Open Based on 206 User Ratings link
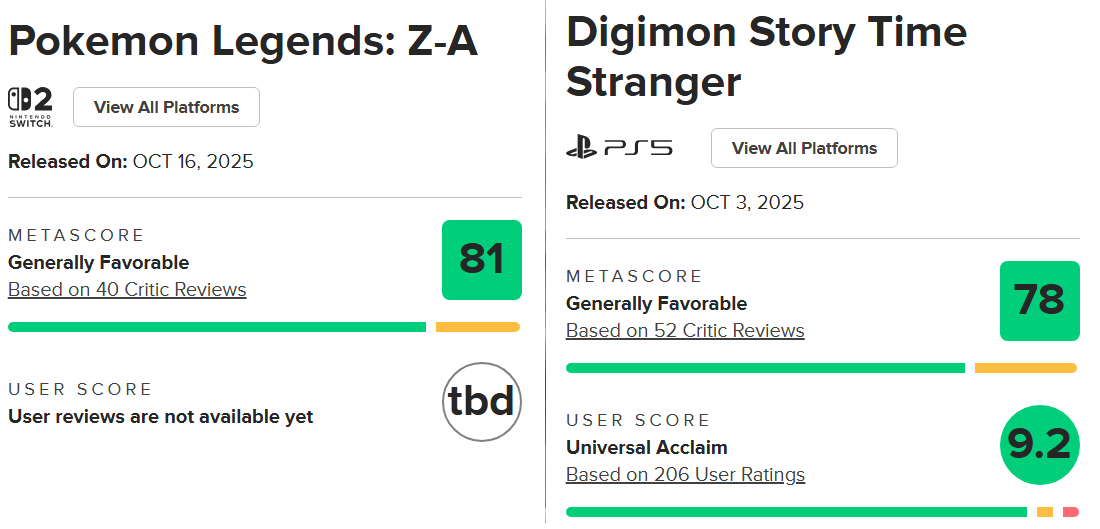Viewport: 1100px width, 529px height. [685, 475]
